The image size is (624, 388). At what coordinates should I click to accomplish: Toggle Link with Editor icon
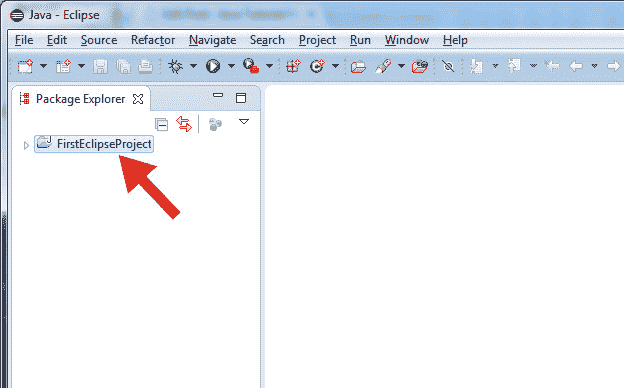184,124
